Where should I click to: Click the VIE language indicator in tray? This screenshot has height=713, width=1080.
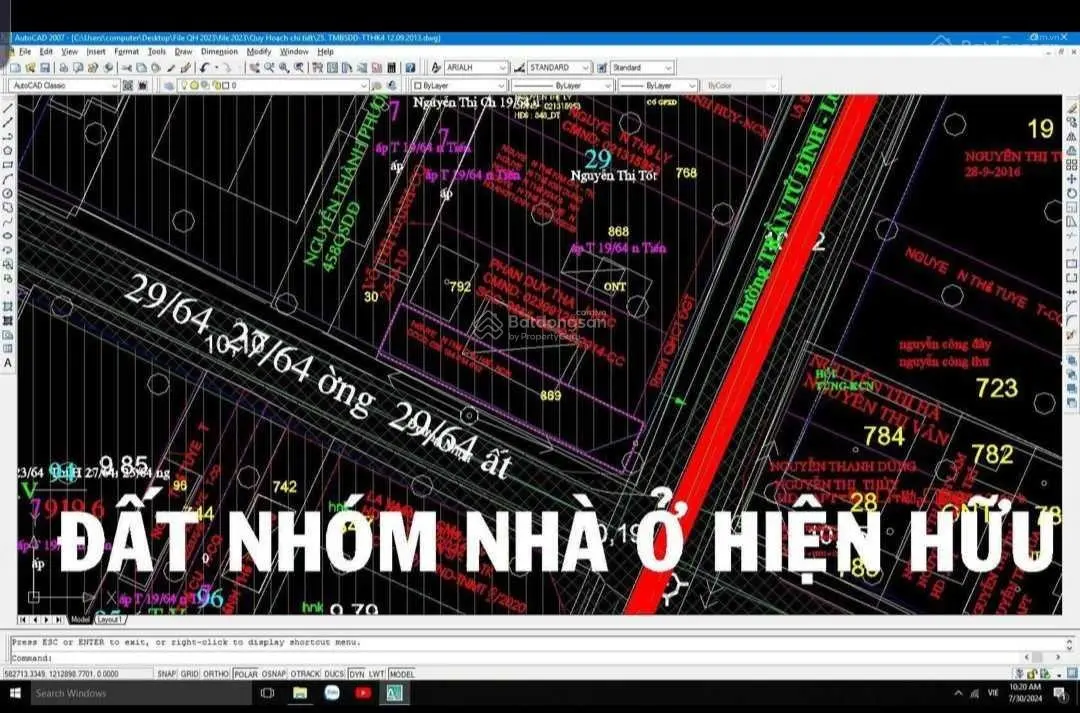(993, 693)
